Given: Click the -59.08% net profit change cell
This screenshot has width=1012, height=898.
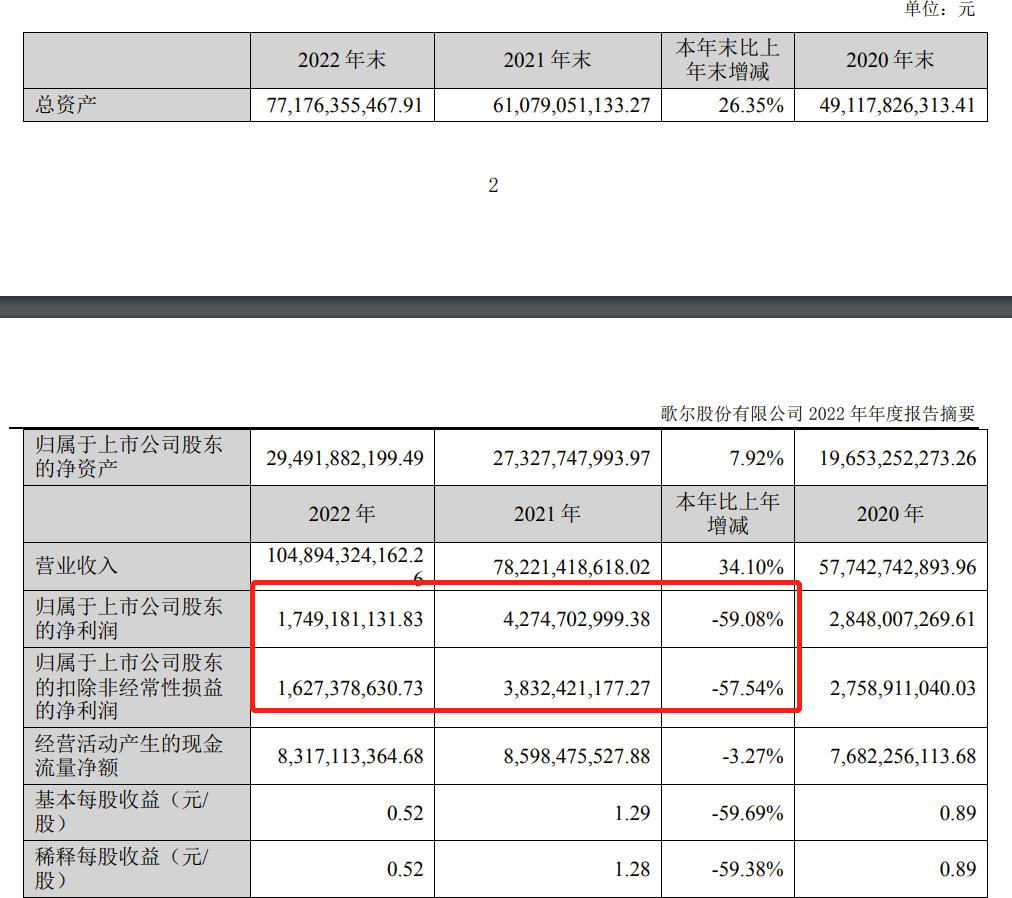Looking at the screenshot, I should pyautogui.click(x=752, y=619).
